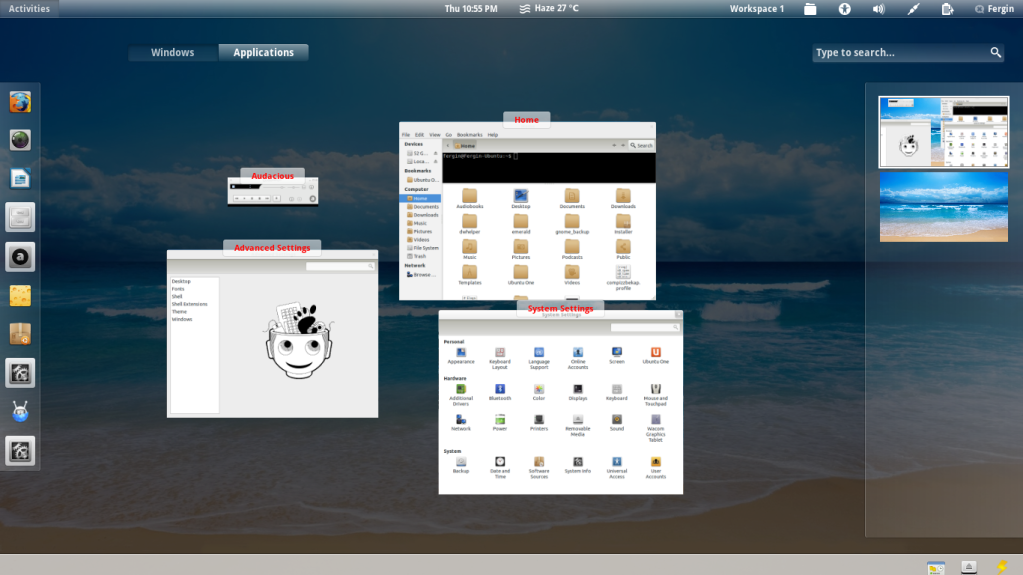Open the file cabinet icon in dash
This screenshot has height=575, width=1023.
coord(20,217)
